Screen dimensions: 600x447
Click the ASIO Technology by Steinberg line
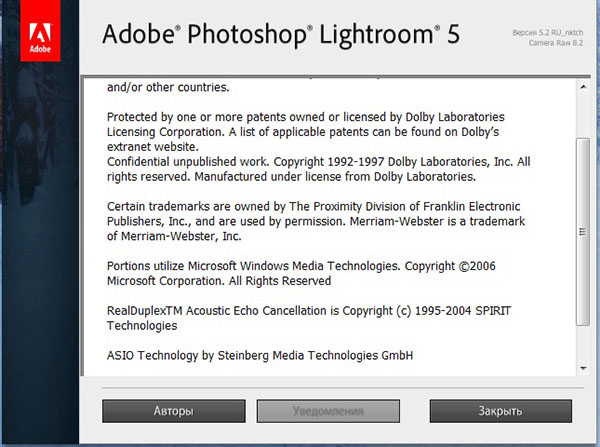tap(259, 355)
